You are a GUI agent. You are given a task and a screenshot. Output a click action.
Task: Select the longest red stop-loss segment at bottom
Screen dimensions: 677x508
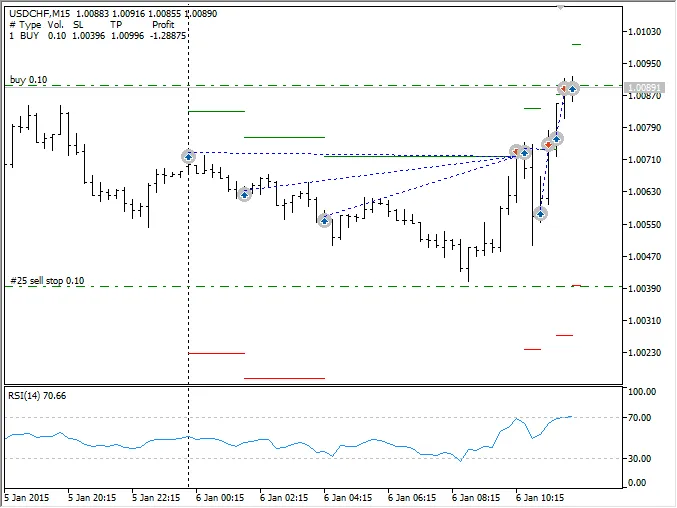tap(285, 378)
